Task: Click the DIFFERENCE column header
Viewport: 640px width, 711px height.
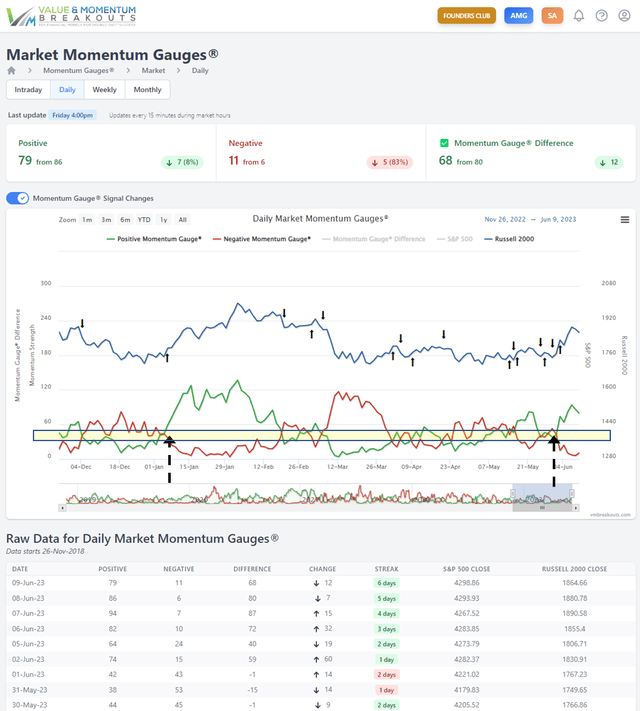Action: pos(252,569)
